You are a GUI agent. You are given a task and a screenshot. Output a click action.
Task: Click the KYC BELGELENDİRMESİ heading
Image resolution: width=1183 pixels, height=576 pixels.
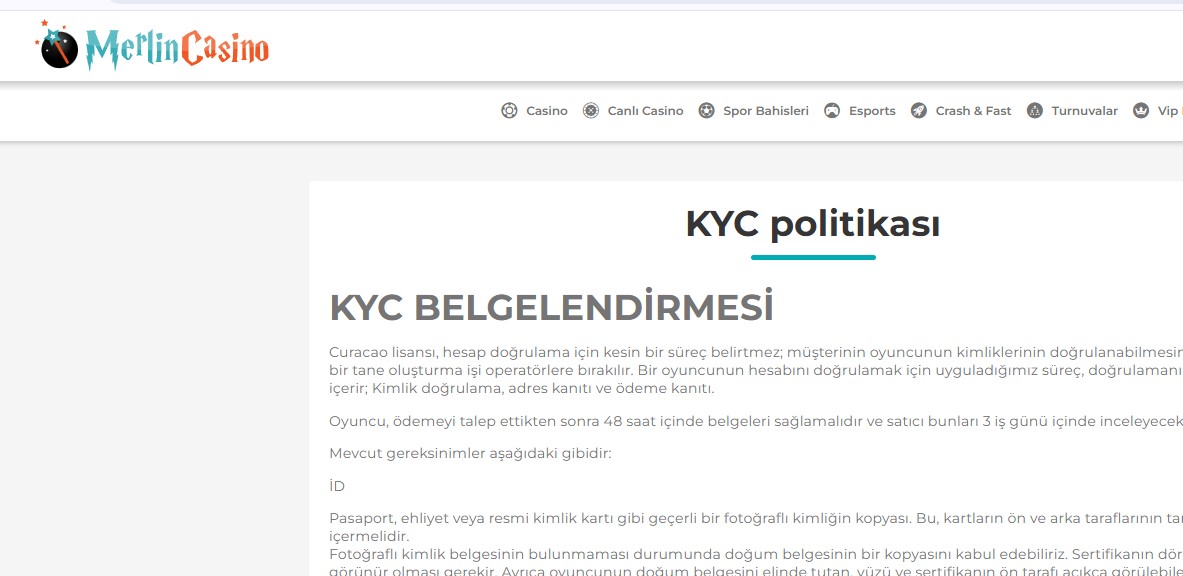tap(551, 308)
